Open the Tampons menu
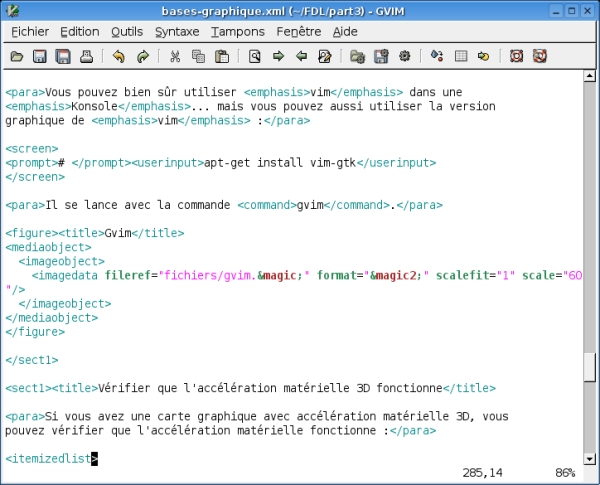 (238, 32)
